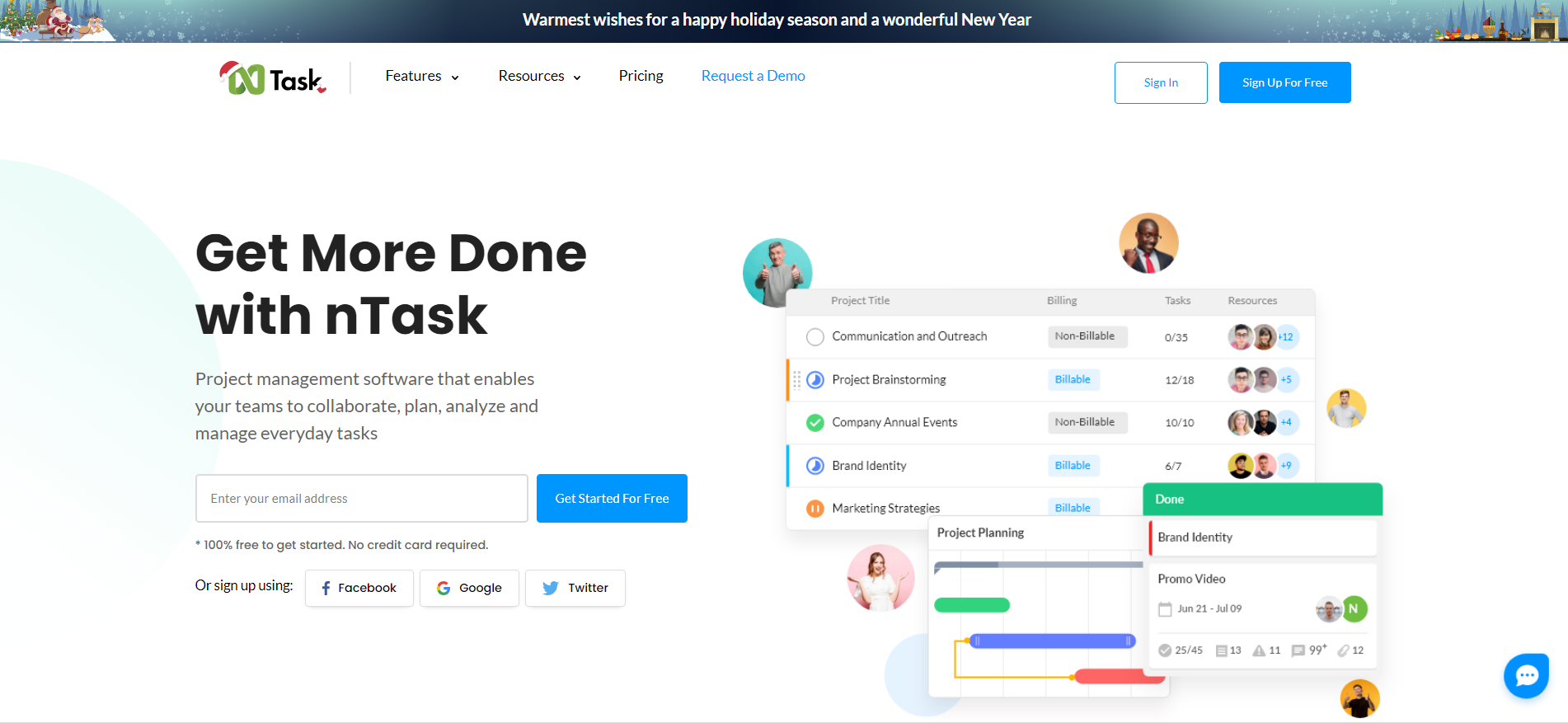Click the Google logo icon
1568x723 pixels.
coord(444,588)
